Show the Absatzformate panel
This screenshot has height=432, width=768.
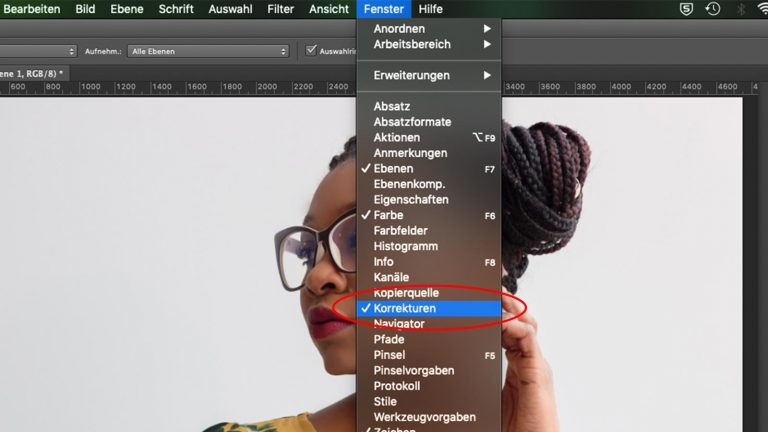tap(429, 122)
